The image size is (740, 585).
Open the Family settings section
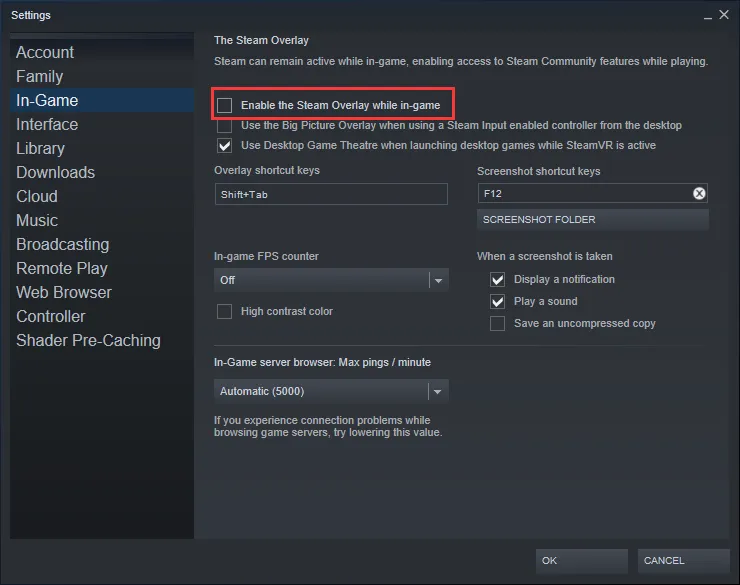[101, 76]
